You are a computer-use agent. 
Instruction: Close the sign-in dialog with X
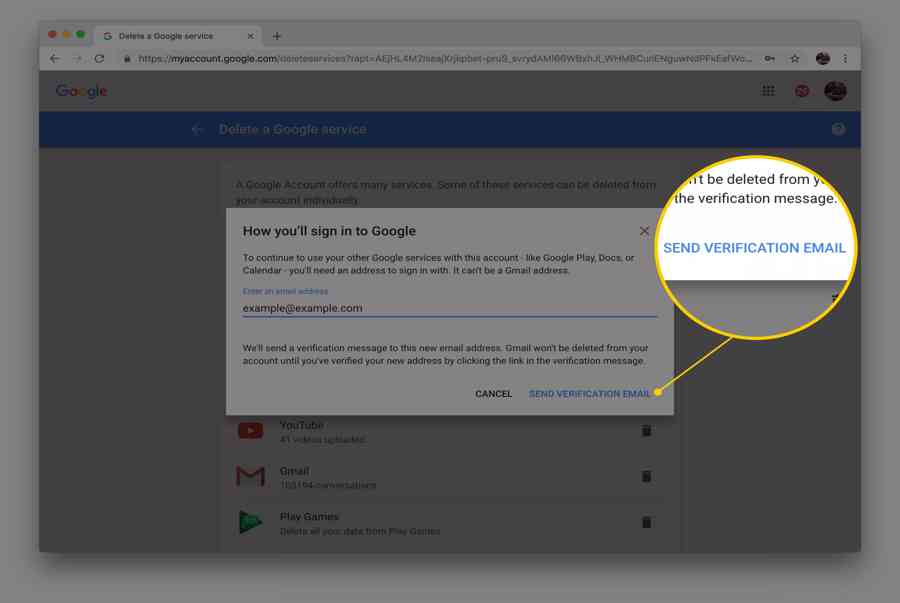[644, 231]
